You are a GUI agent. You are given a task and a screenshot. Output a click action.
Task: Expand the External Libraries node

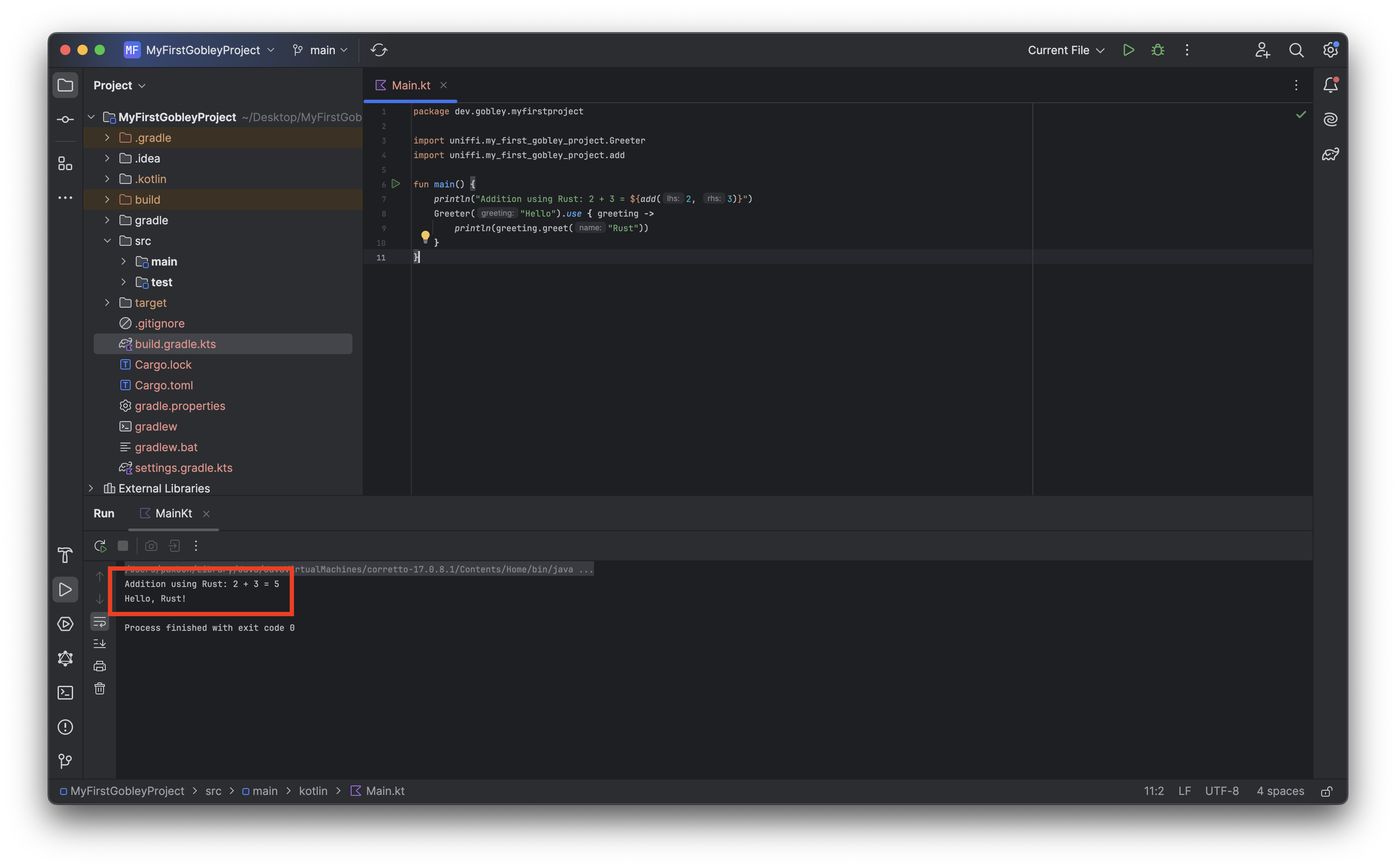(91, 489)
